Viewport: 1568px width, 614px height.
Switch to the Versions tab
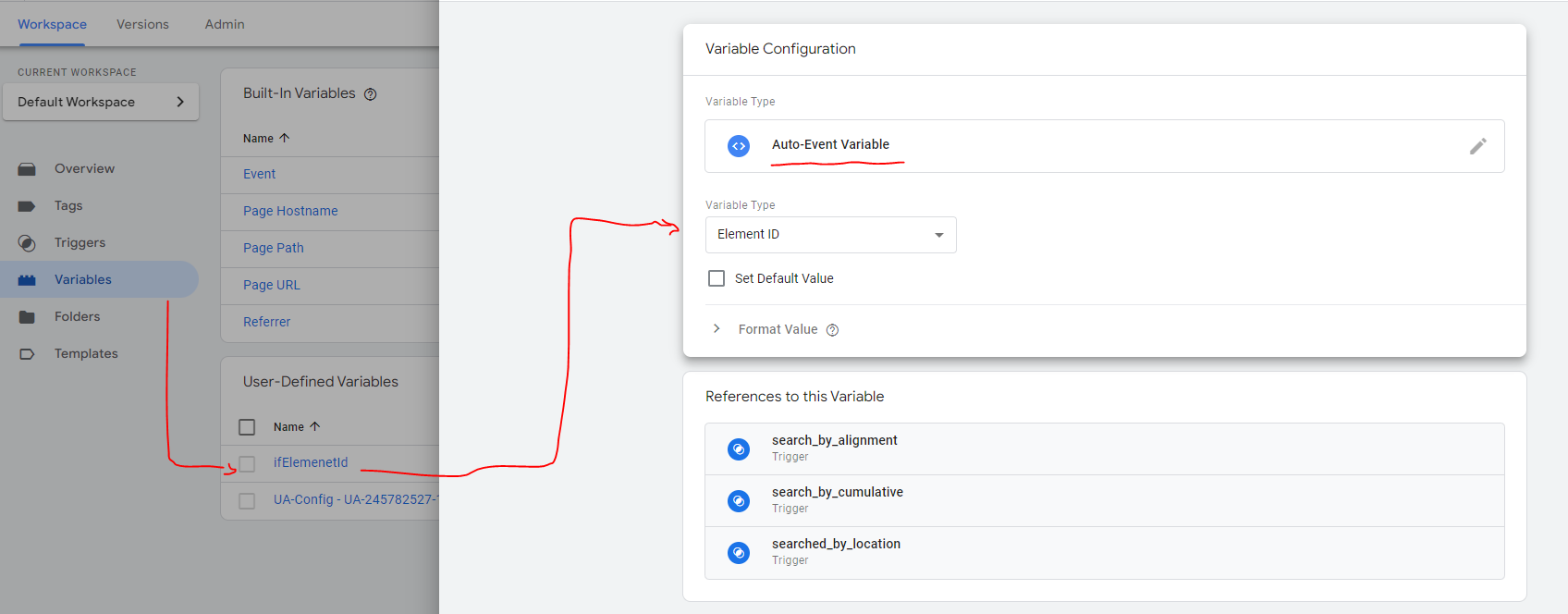coord(142,24)
